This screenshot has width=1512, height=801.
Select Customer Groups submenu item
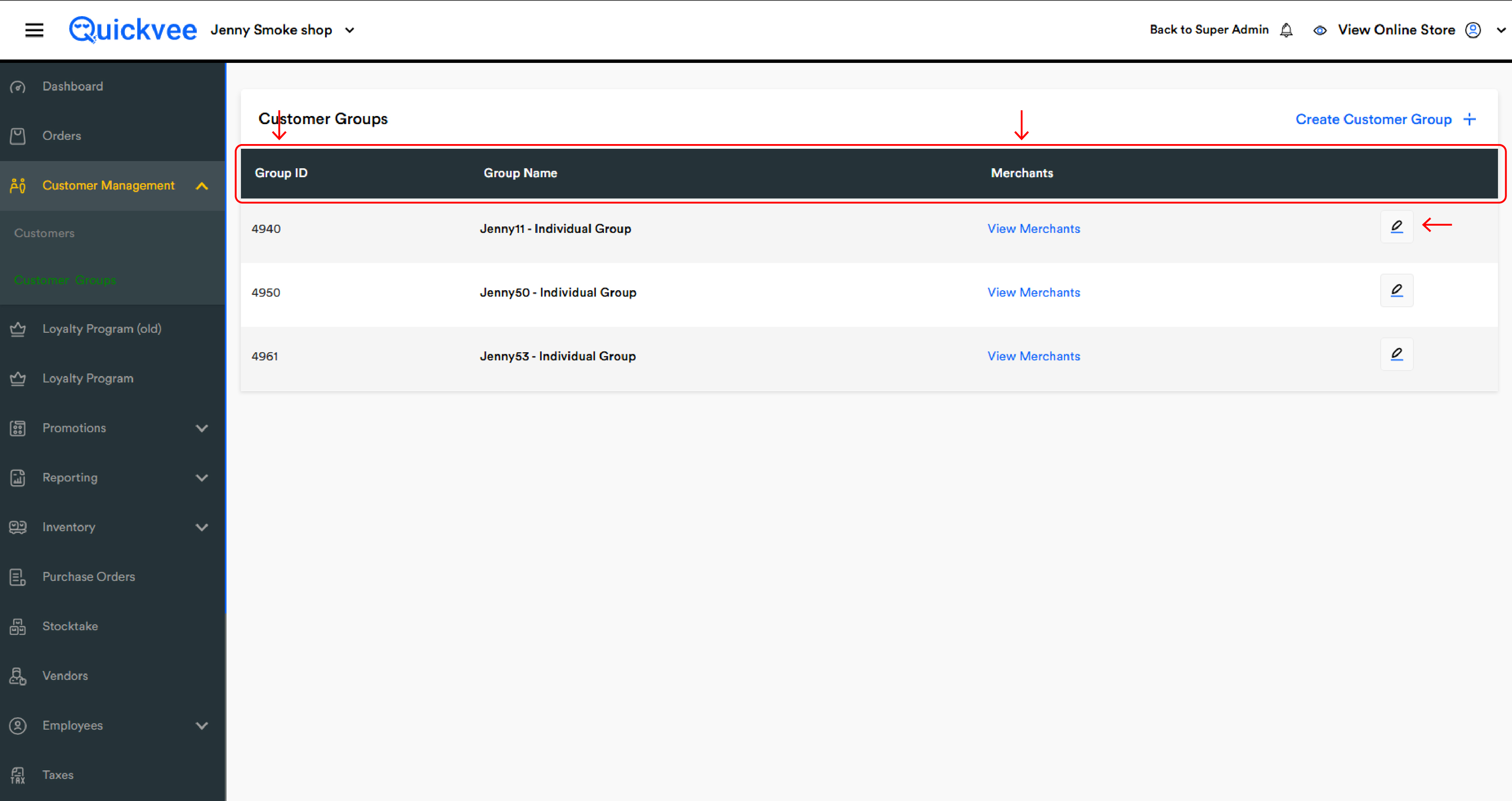coord(65,280)
